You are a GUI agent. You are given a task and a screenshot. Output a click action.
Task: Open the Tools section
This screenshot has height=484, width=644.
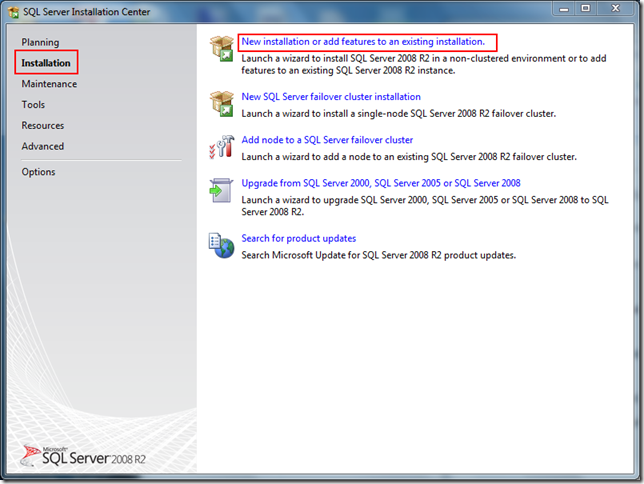point(33,105)
